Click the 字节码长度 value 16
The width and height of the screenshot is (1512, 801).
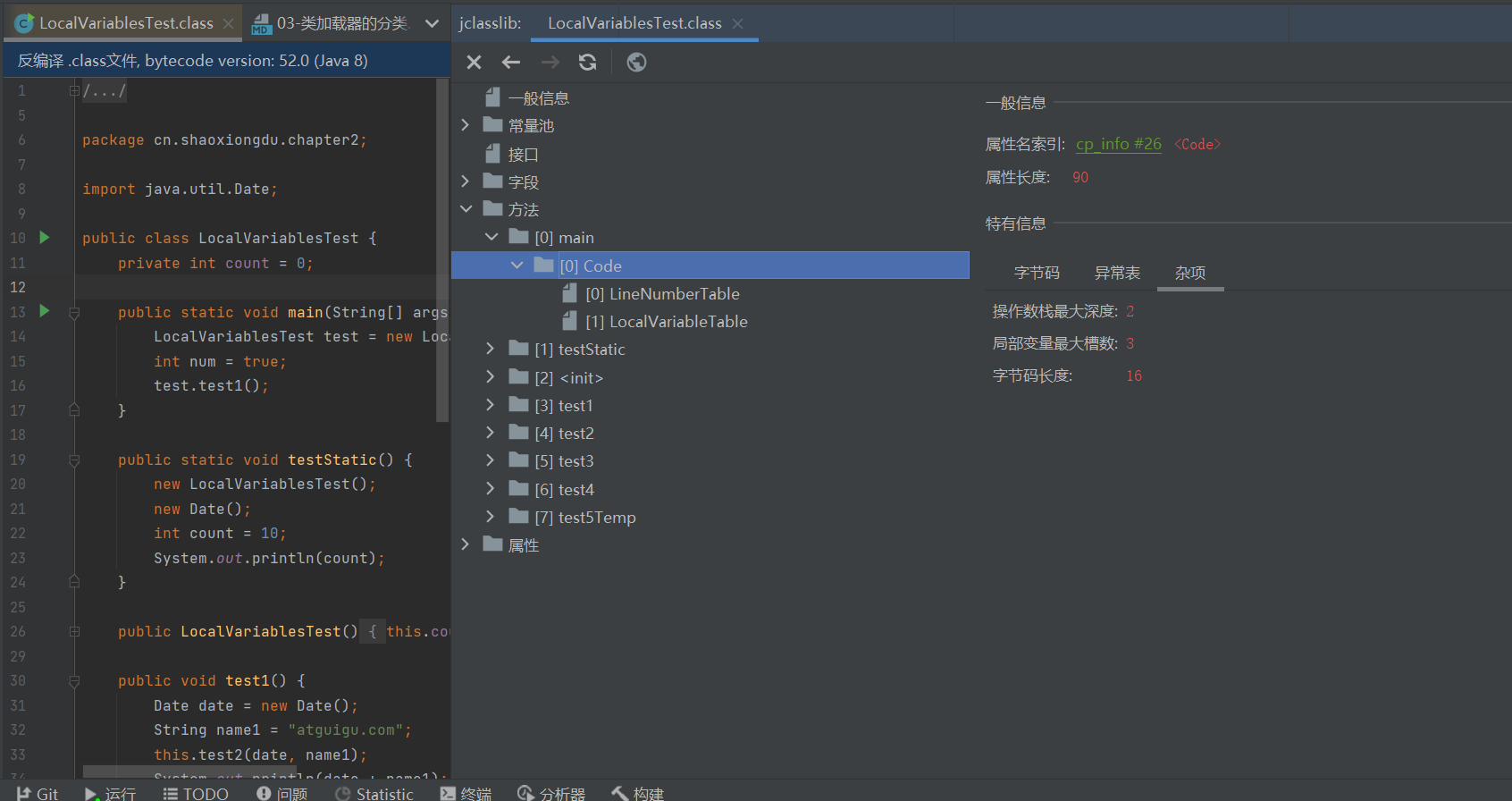(1134, 375)
